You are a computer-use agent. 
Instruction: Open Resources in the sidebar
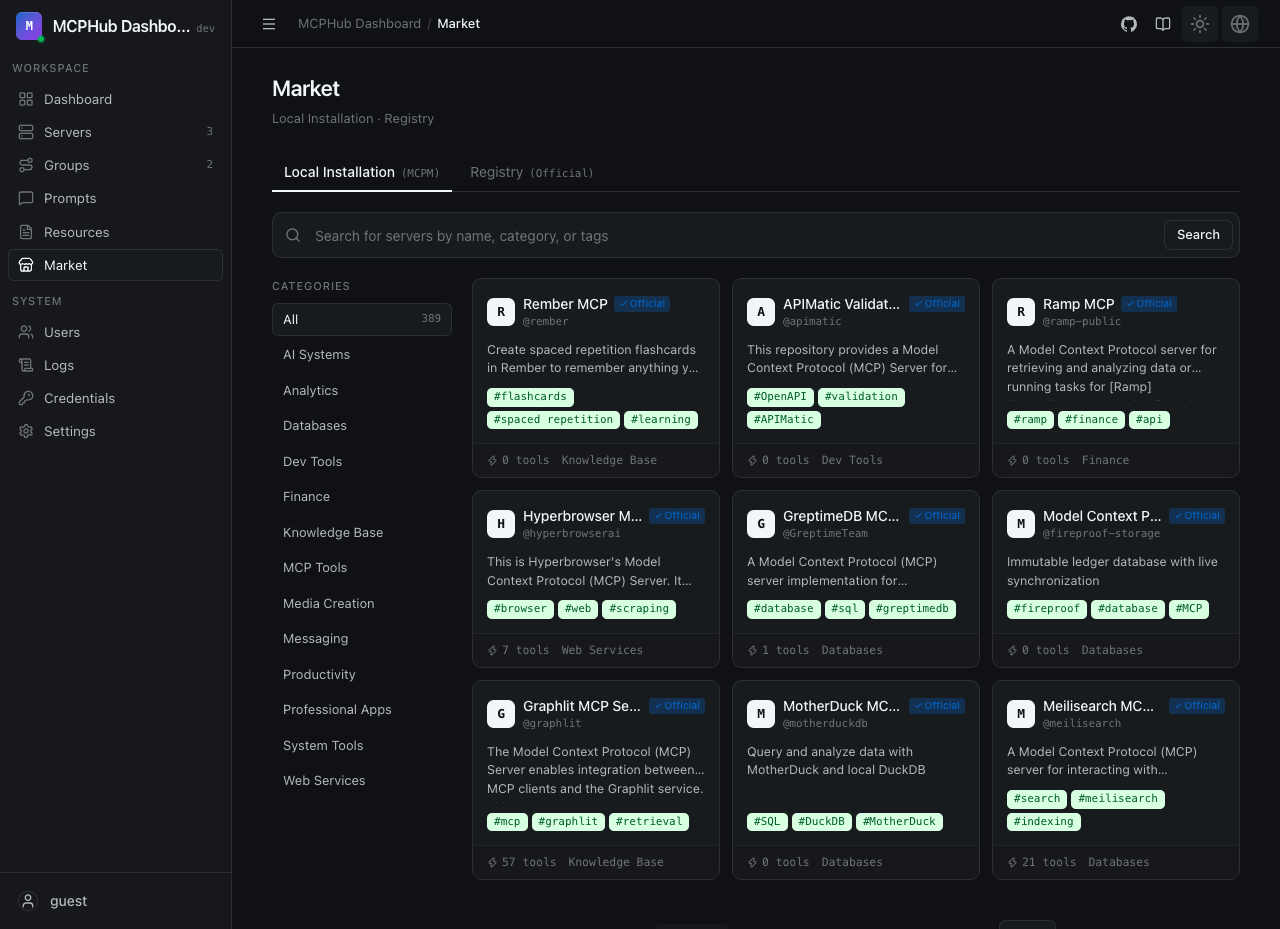[115, 232]
